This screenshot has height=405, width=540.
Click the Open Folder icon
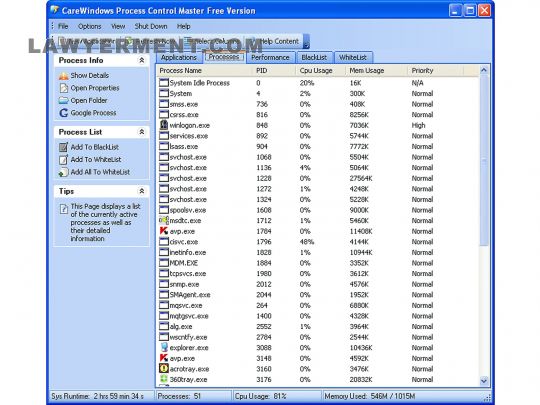click(x=64, y=101)
